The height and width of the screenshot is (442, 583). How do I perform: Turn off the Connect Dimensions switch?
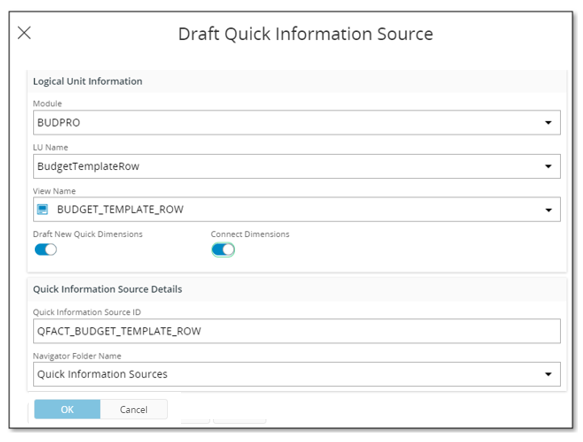coord(223,249)
